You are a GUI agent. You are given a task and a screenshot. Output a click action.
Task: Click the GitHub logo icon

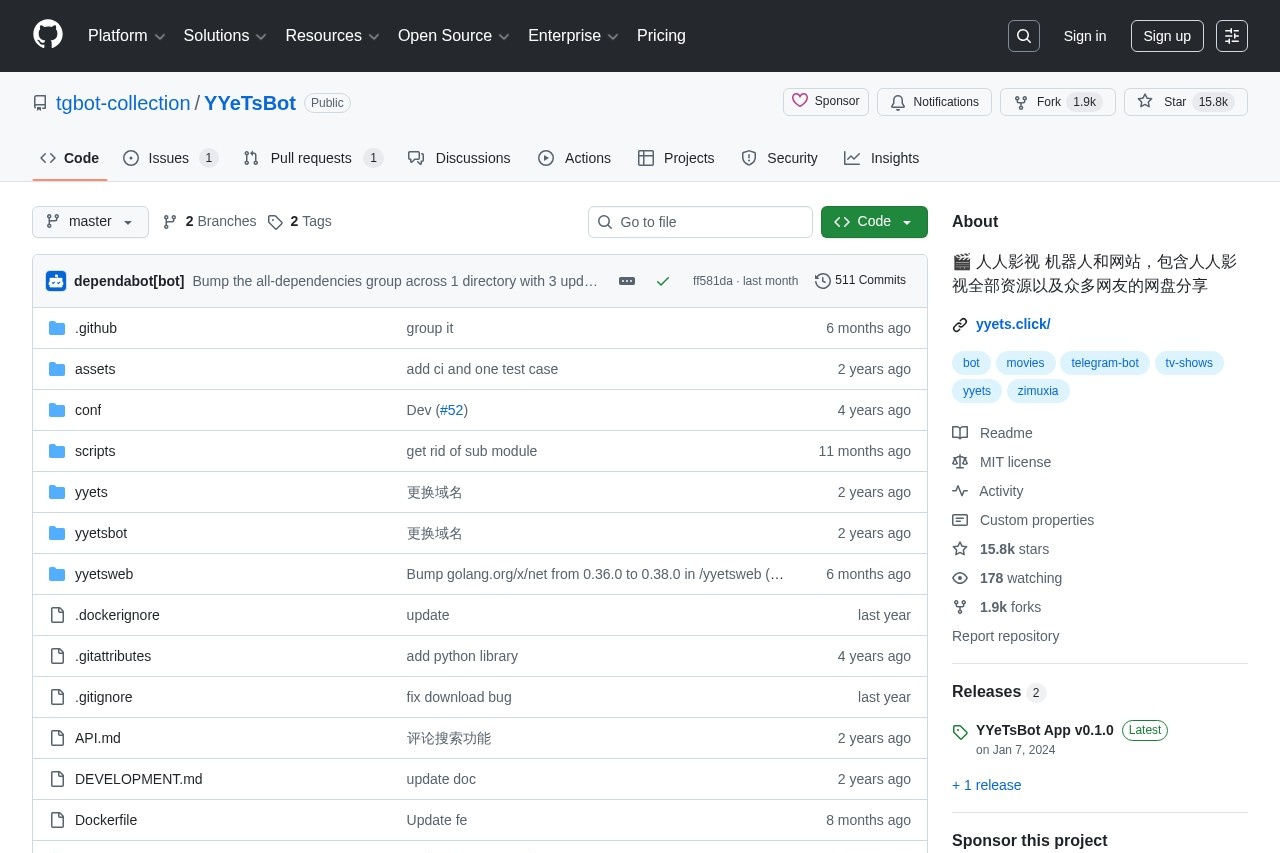click(x=48, y=35)
